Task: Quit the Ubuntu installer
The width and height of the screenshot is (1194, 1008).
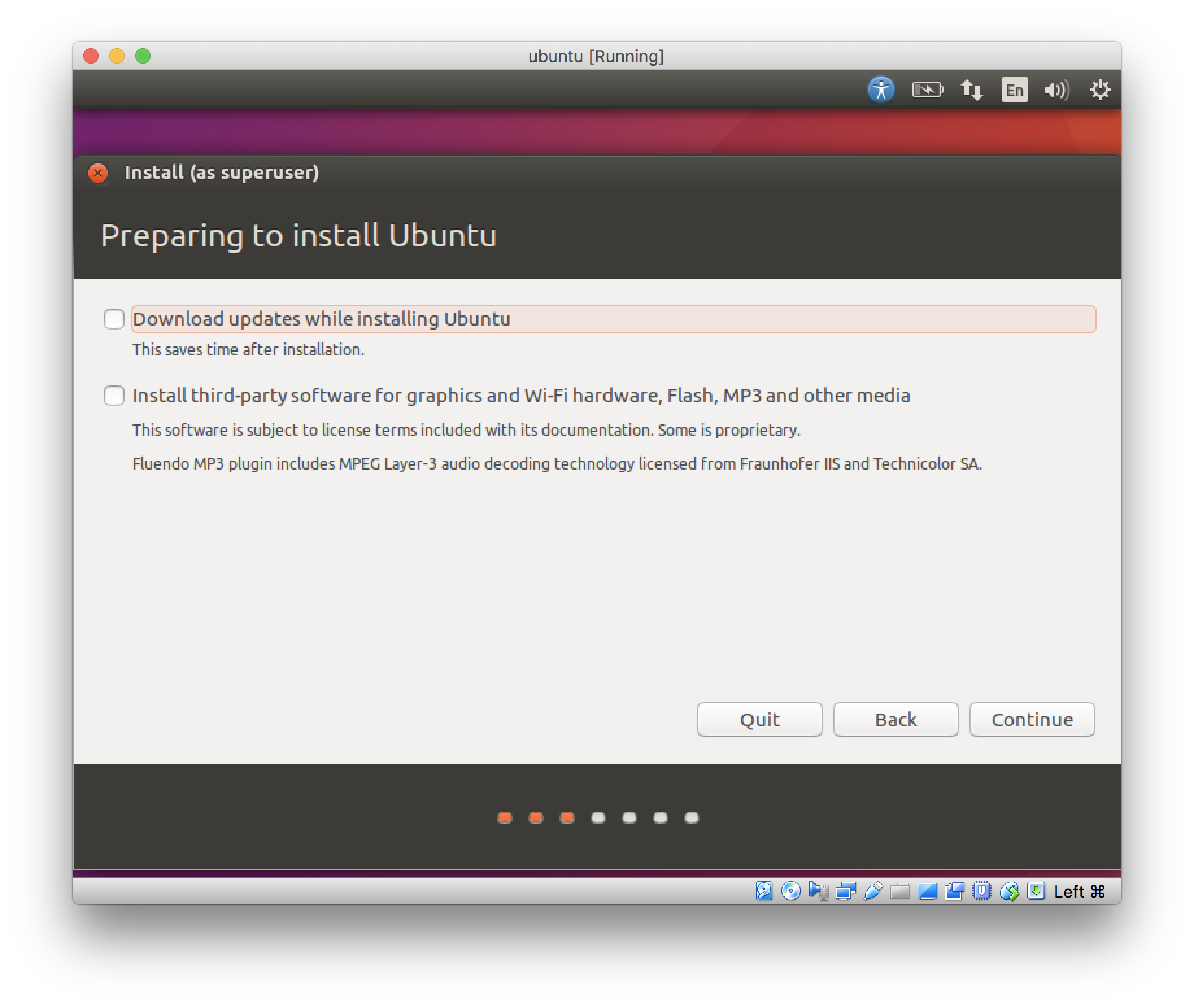Action: pyautogui.click(x=759, y=719)
